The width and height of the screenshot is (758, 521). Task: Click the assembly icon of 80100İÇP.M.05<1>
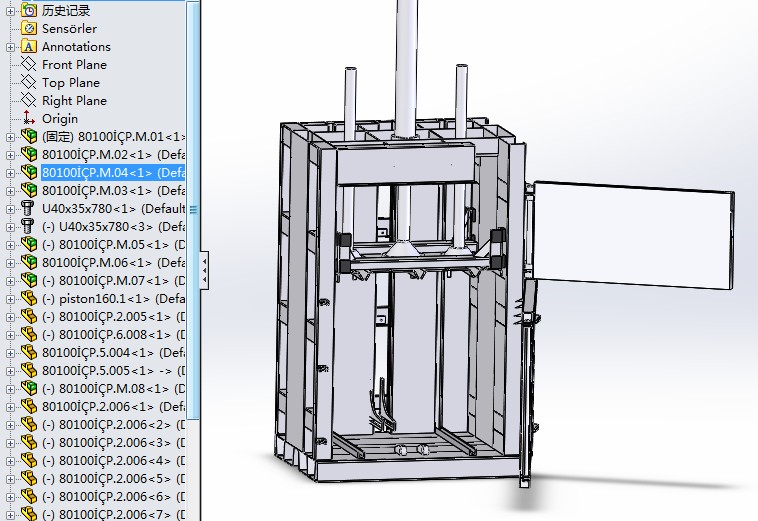[x=29, y=245]
